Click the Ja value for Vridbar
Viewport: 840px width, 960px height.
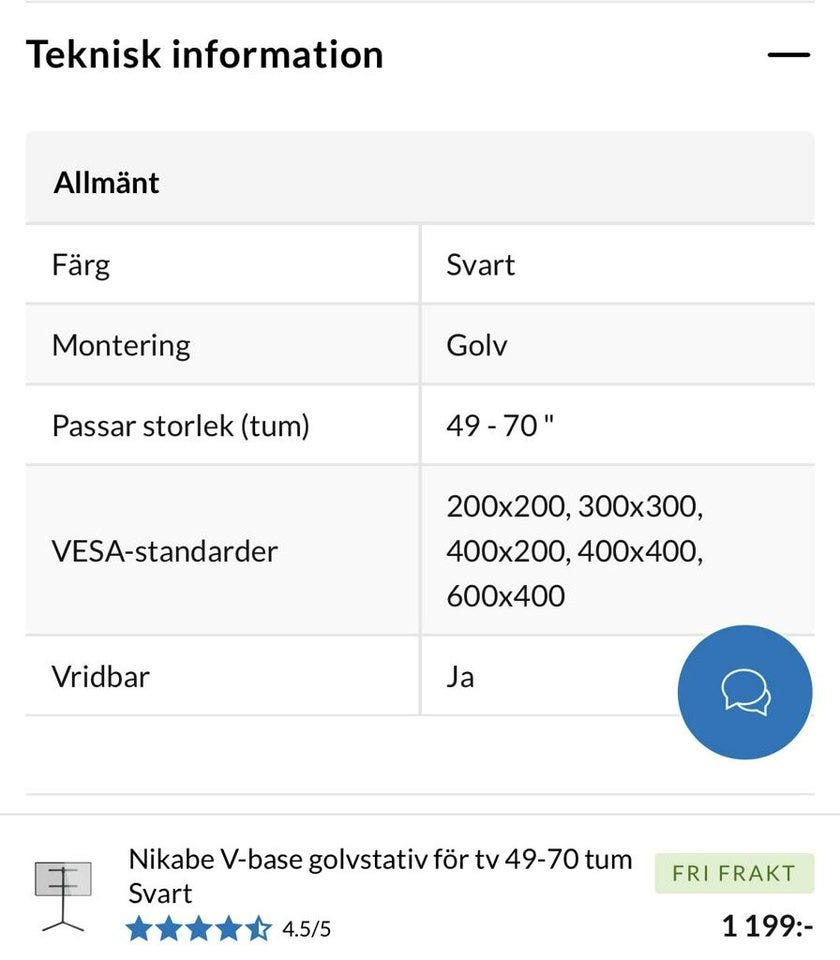click(460, 676)
